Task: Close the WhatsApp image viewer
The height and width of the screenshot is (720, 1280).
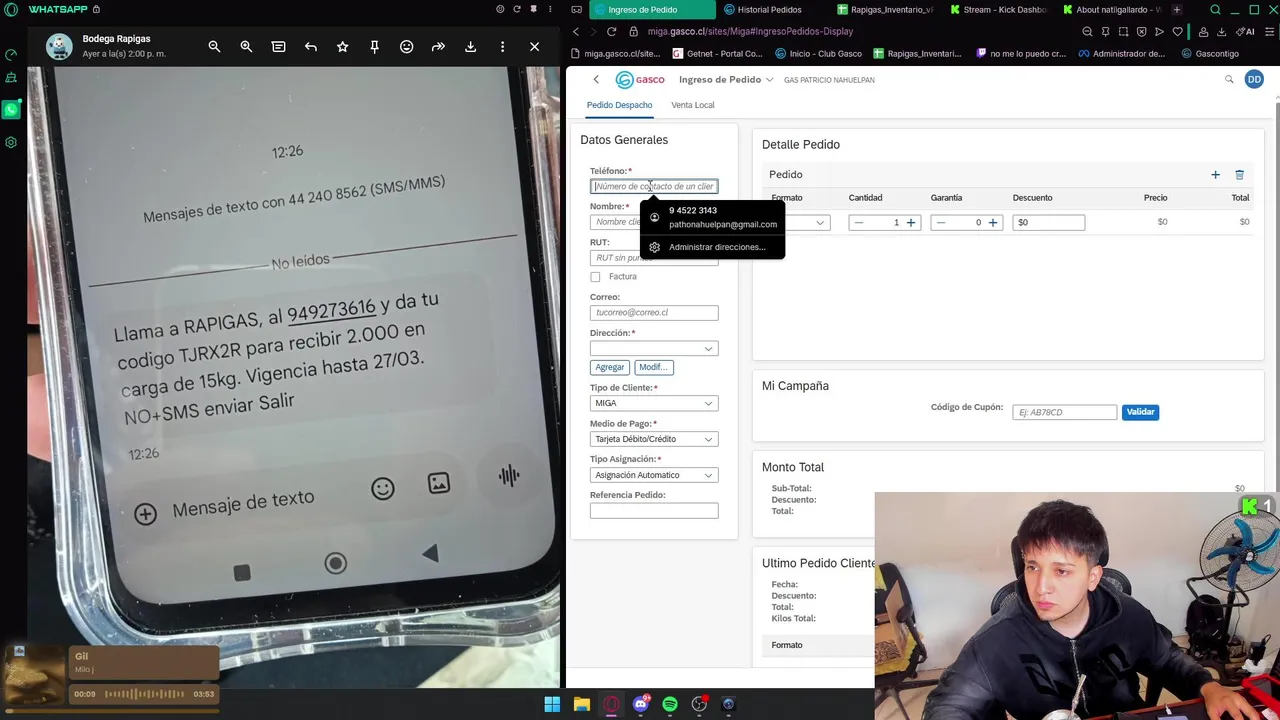Action: (534, 47)
